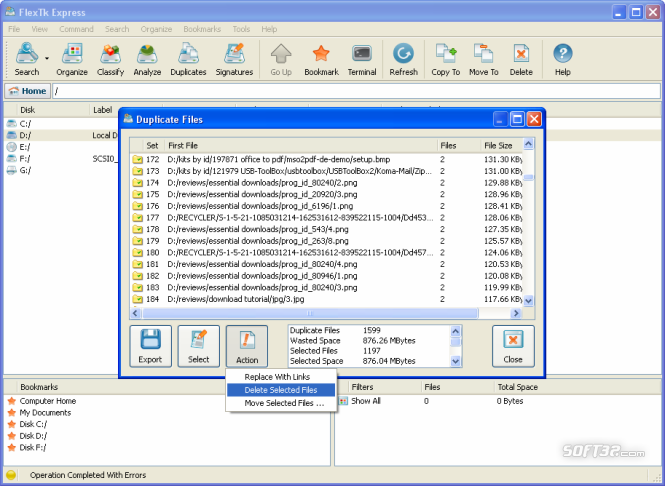Refresh the file view
Viewport: 665px width, 486px height.
(x=403, y=59)
